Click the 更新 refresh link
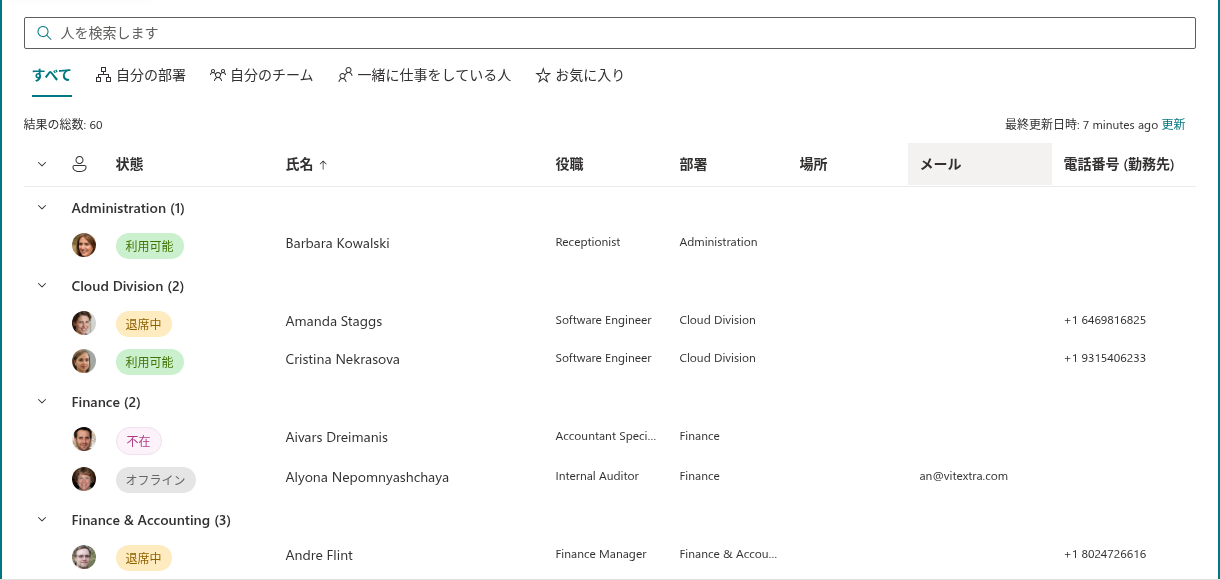This screenshot has width=1220, height=580. [x=1173, y=125]
